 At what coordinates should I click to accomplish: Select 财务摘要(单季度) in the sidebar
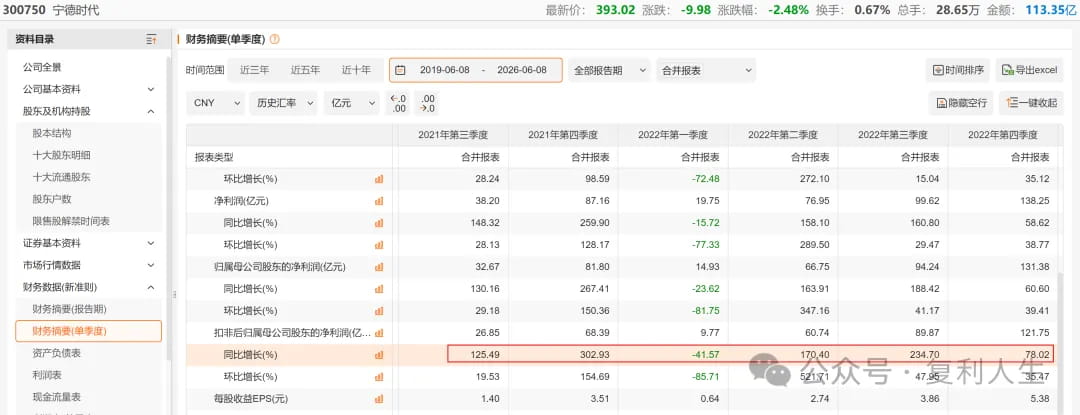pyautogui.click(x=88, y=331)
